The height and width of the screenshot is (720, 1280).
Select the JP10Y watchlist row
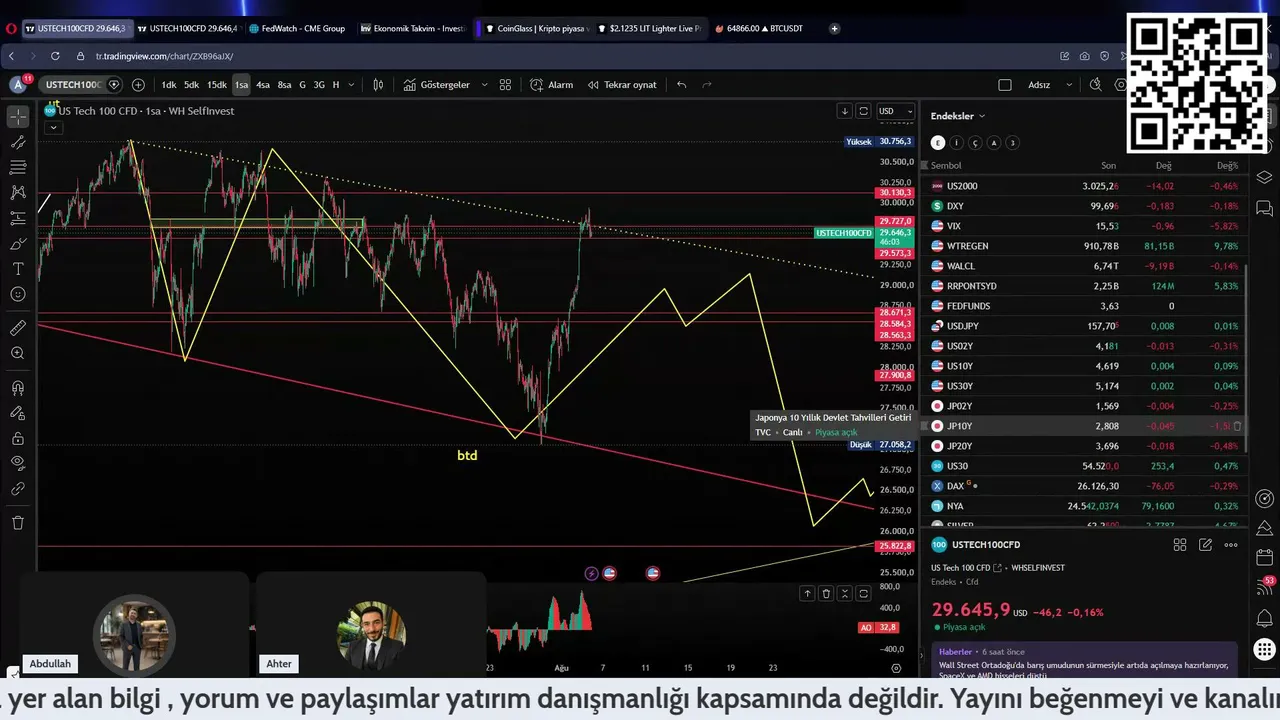[1085, 426]
